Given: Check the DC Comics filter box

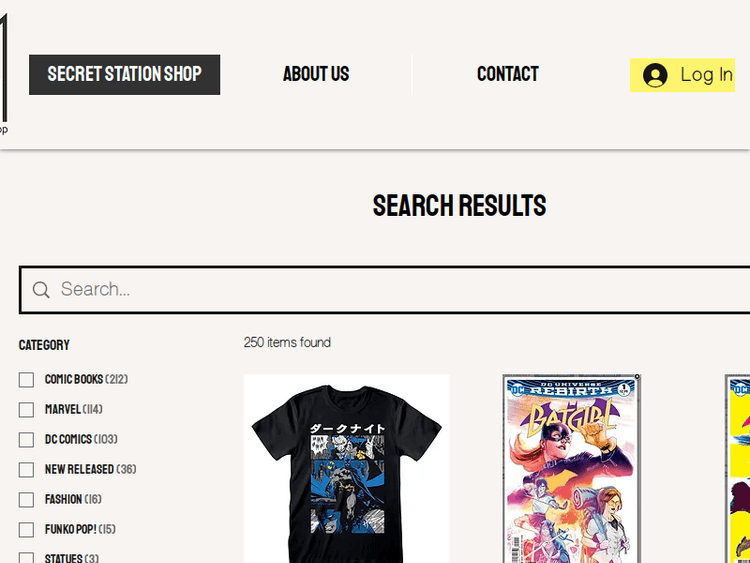Looking at the screenshot, I should click(x=26, y=440).
